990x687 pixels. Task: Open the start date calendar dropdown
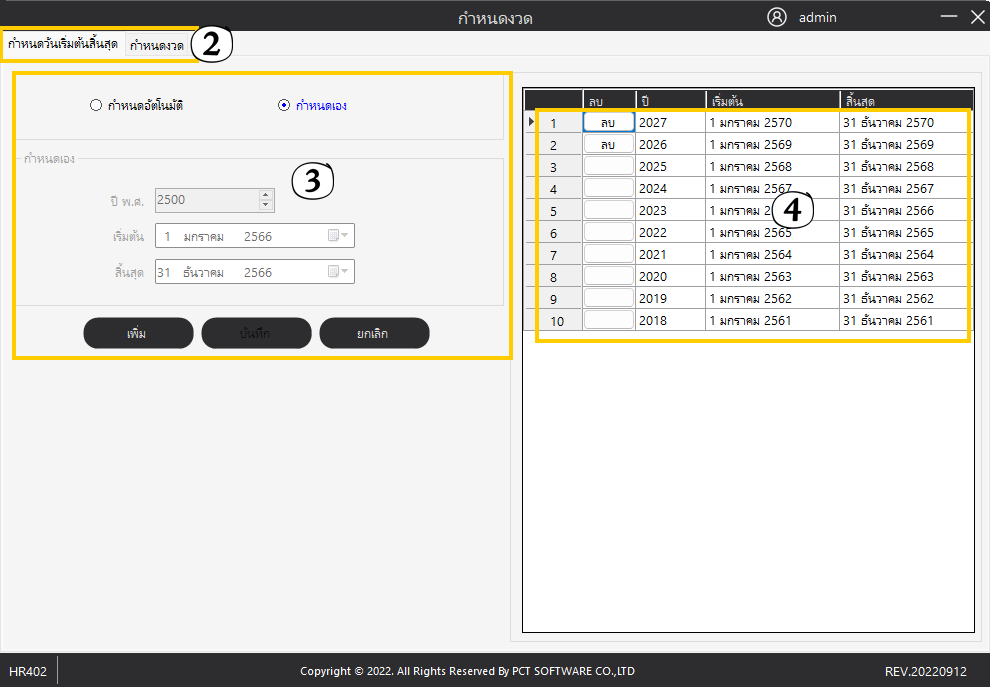pos(340,236)
